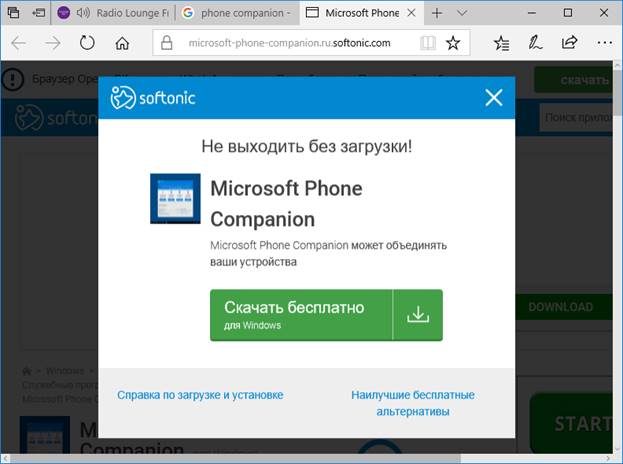
Task: Switch to the phone companion Google tab
Action: pos(238,13)
